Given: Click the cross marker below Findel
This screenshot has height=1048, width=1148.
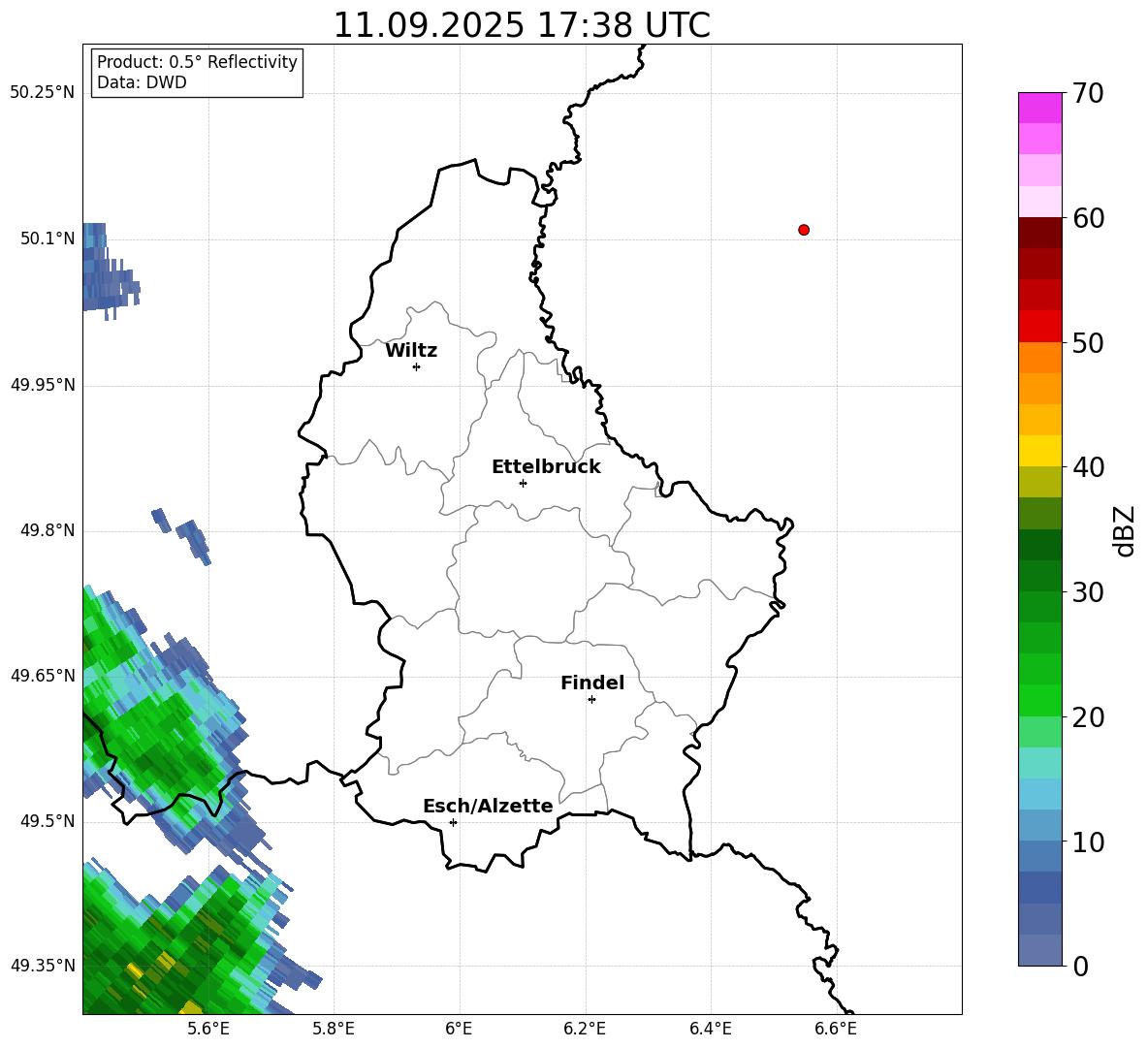Looking at the screenshot, I should point(591,700).
